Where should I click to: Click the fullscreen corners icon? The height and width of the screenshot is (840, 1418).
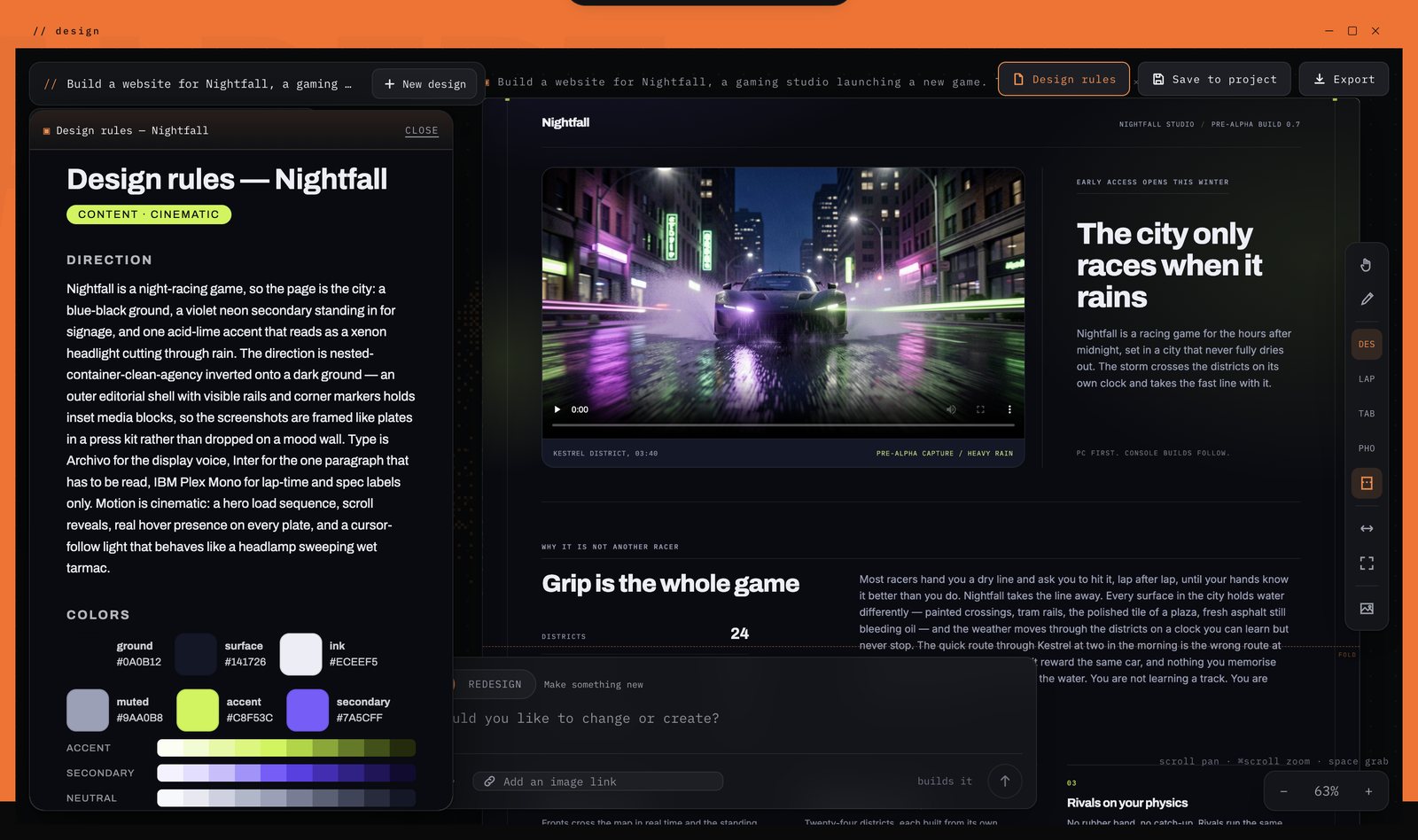(1367, 564)
